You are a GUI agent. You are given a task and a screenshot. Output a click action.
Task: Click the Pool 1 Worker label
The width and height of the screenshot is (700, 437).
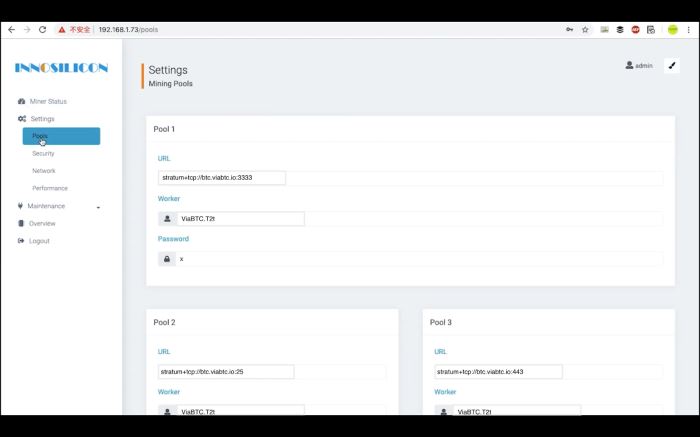tap(169, 199)
